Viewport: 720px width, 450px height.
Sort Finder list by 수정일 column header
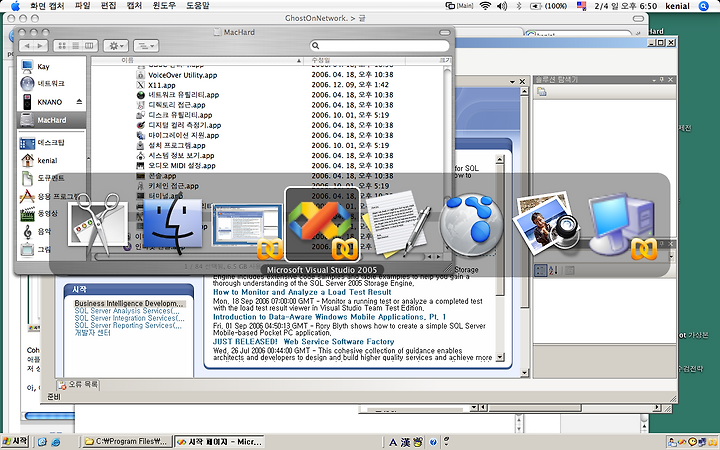pyautogui.click(x=354, y=60)
